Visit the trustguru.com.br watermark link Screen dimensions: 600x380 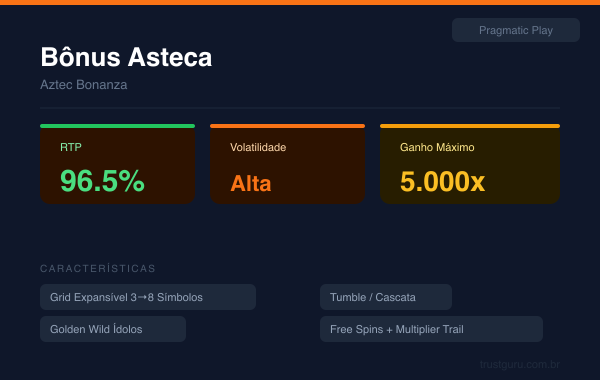click(x=520, y=364)
